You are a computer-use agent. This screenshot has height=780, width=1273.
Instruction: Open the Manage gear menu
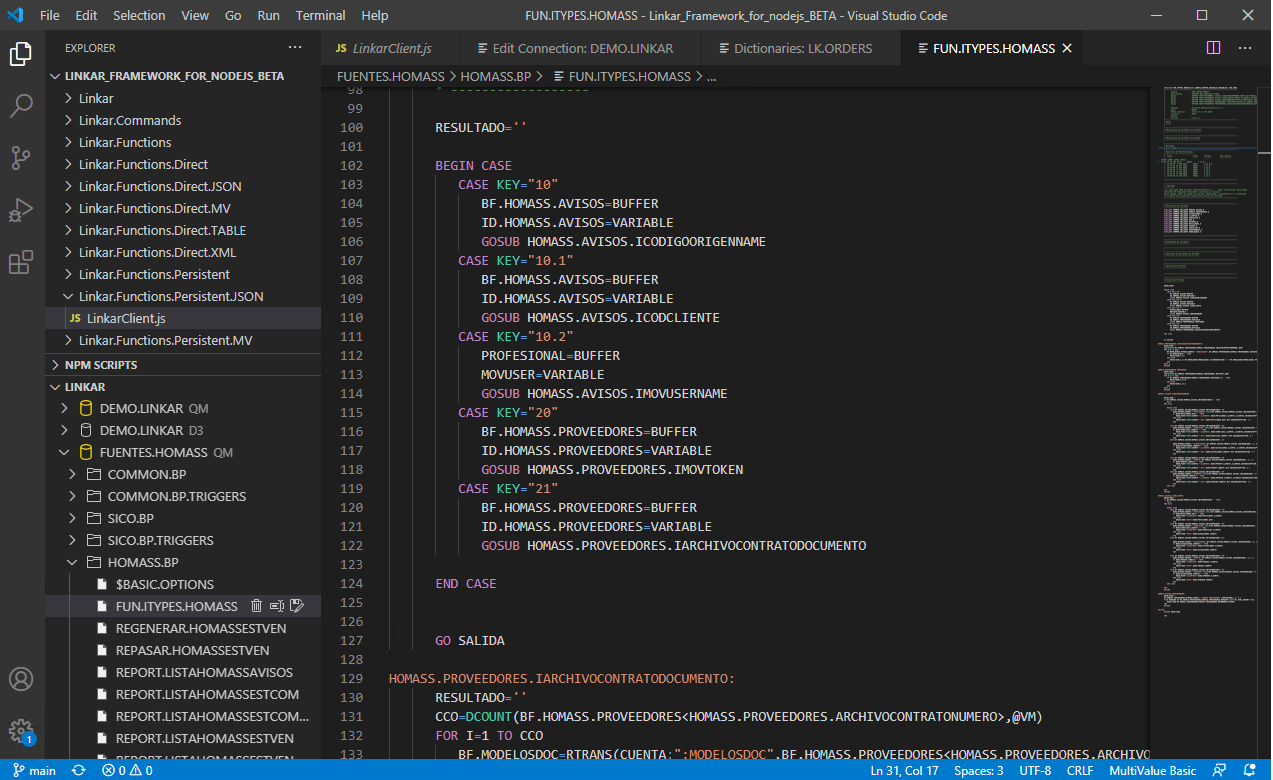coord(20,730)
